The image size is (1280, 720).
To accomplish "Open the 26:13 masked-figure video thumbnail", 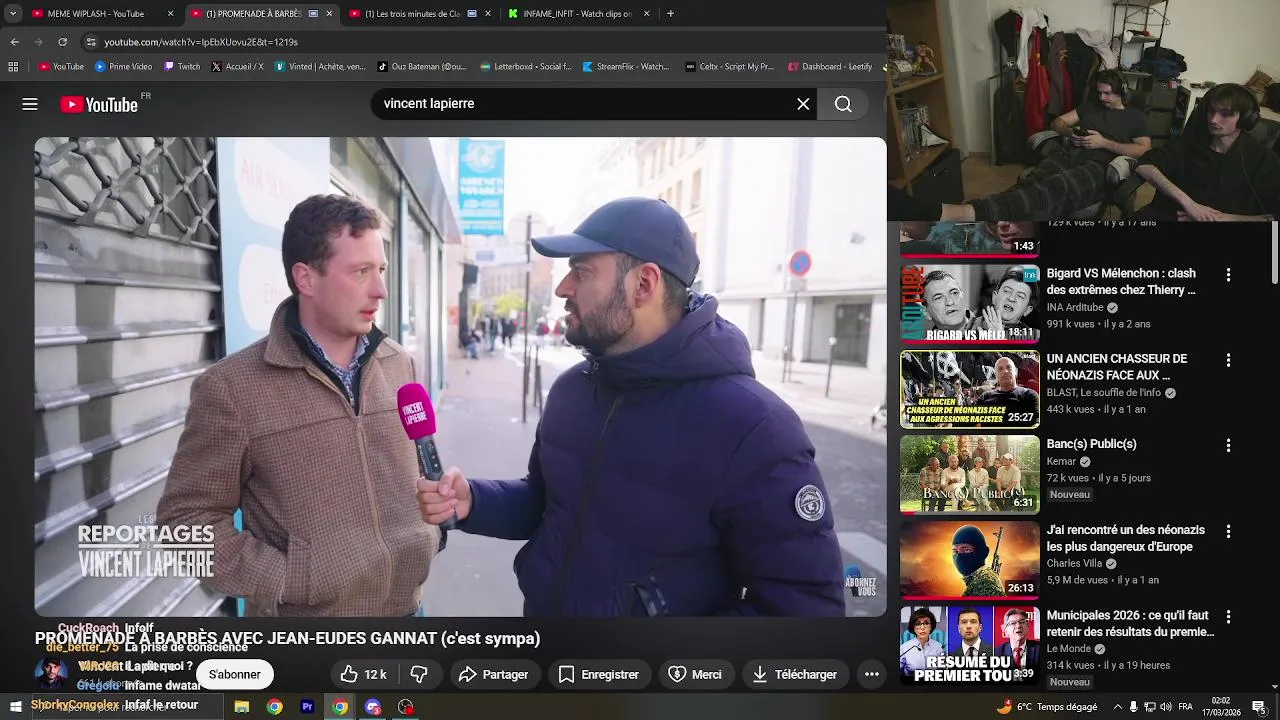I will pos(970,560).
